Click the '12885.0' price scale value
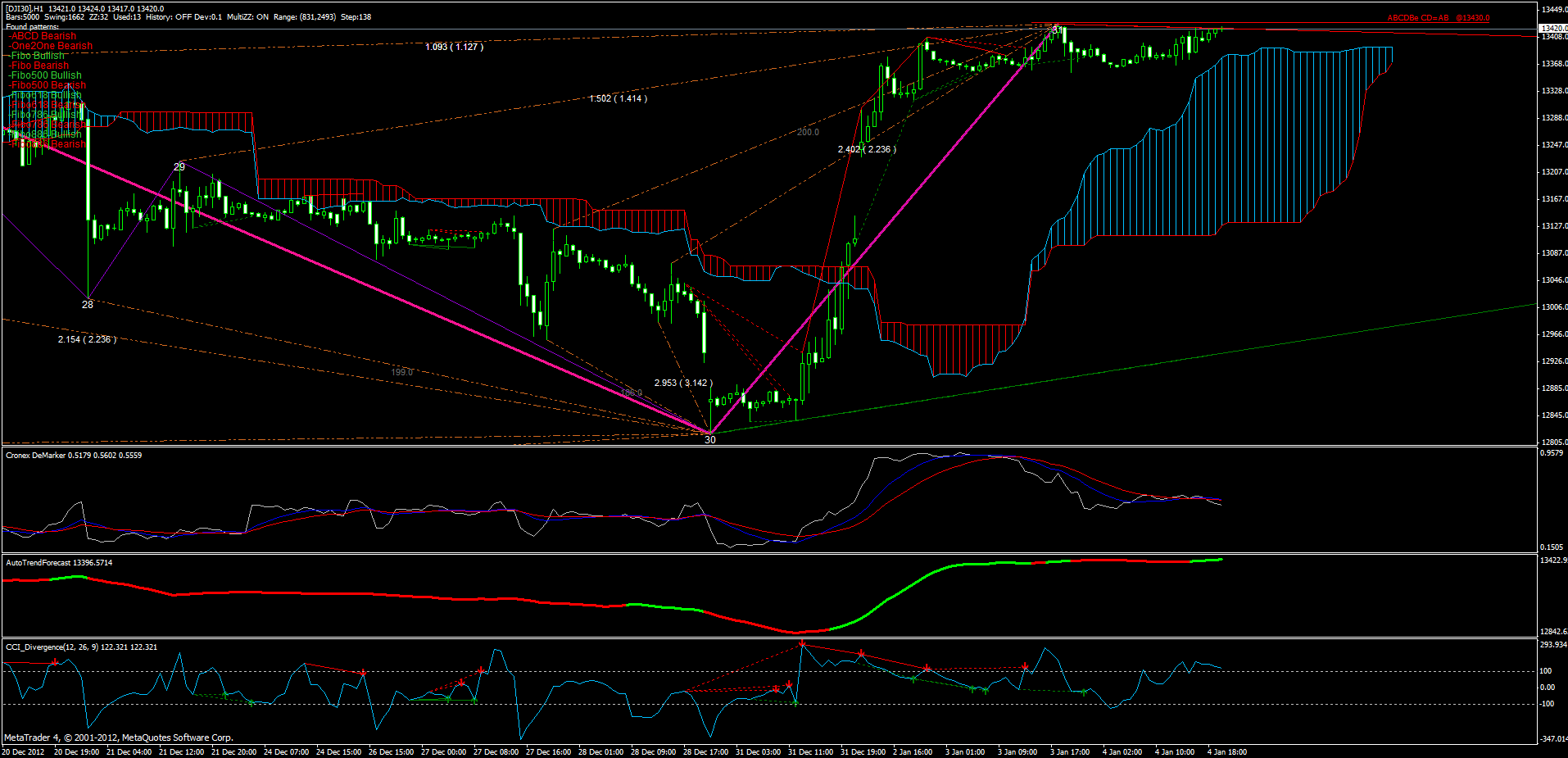The width and height of the screenshot is (1568, 758). tap(1554, 388)
